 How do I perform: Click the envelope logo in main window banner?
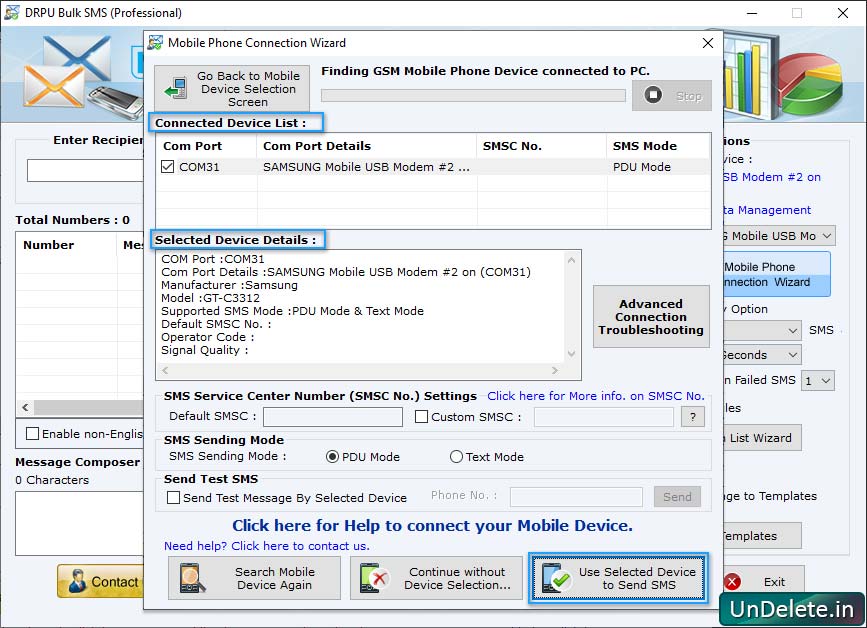pyautogui.click(x=66, y=71)
